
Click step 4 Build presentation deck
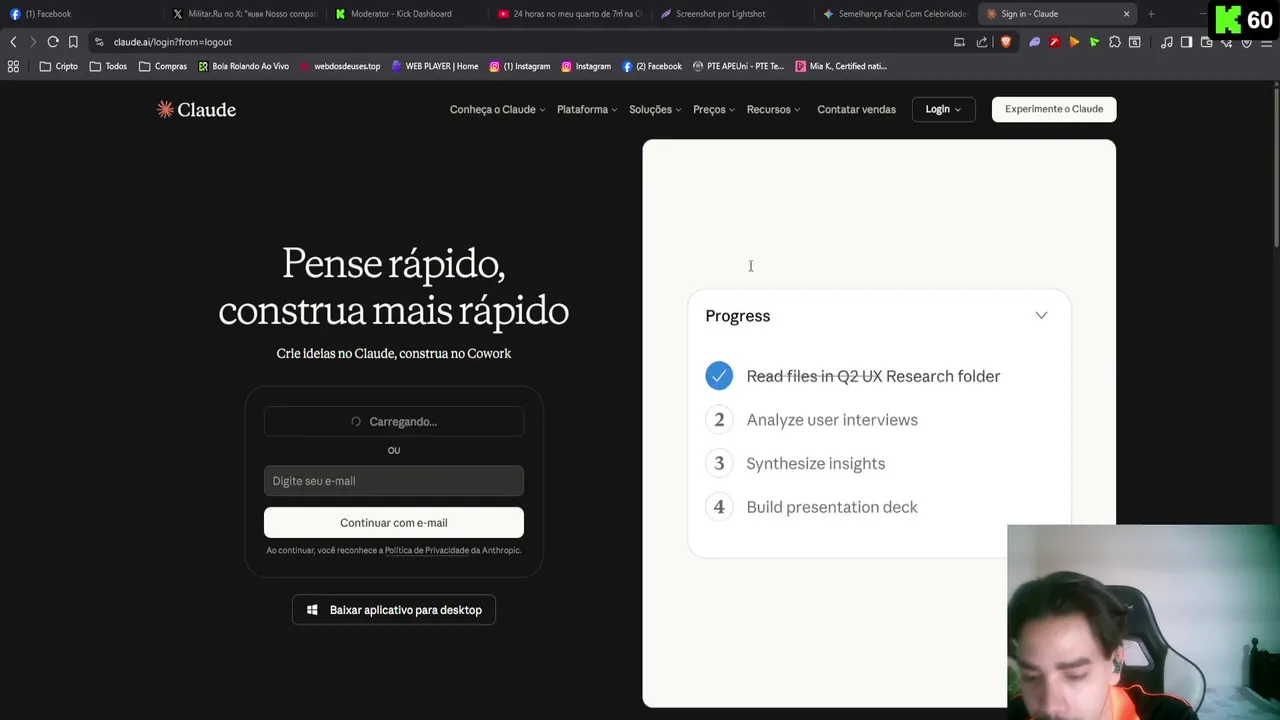[811, 507]
